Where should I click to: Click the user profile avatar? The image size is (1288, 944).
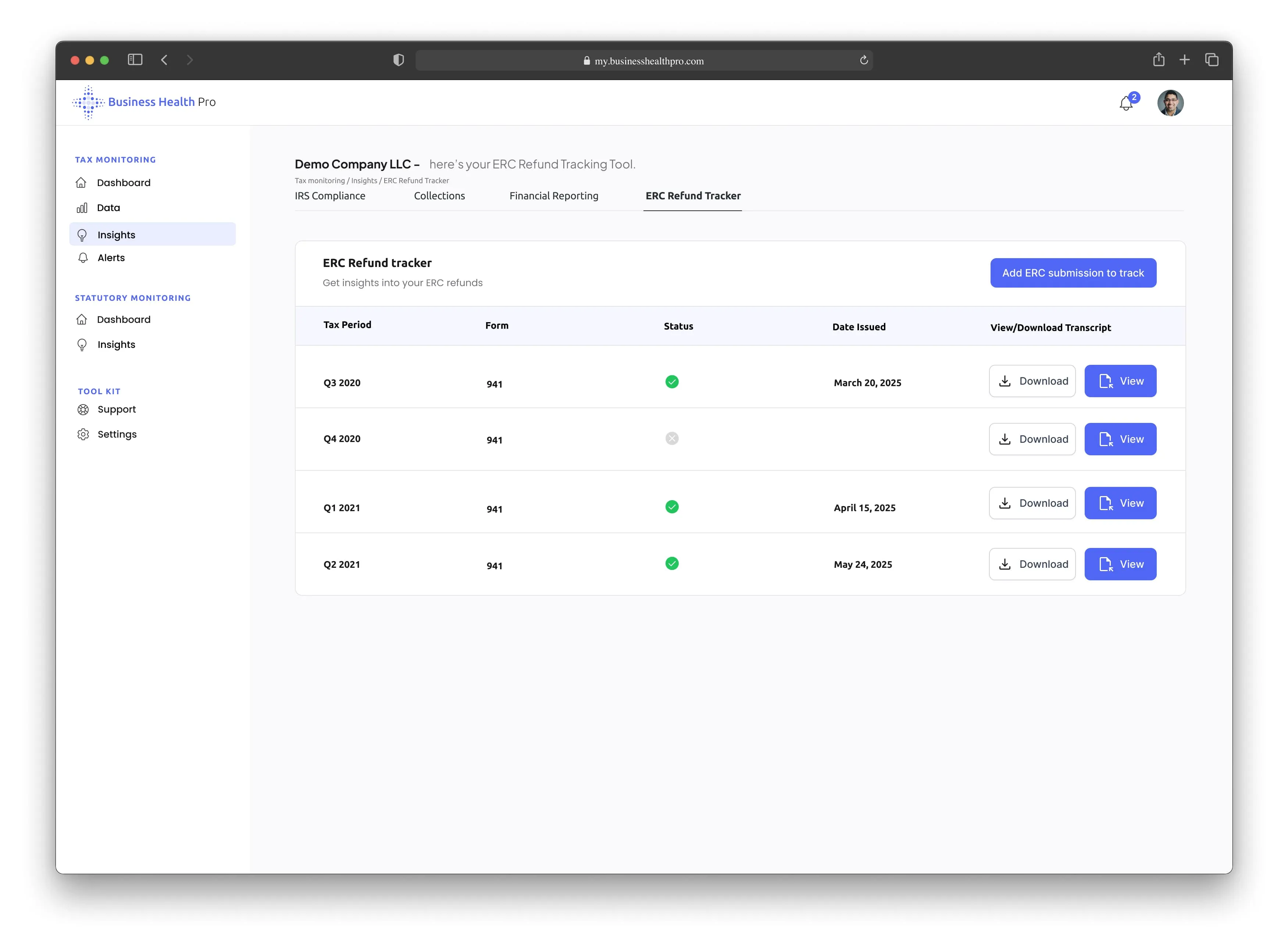(1170, 103)
